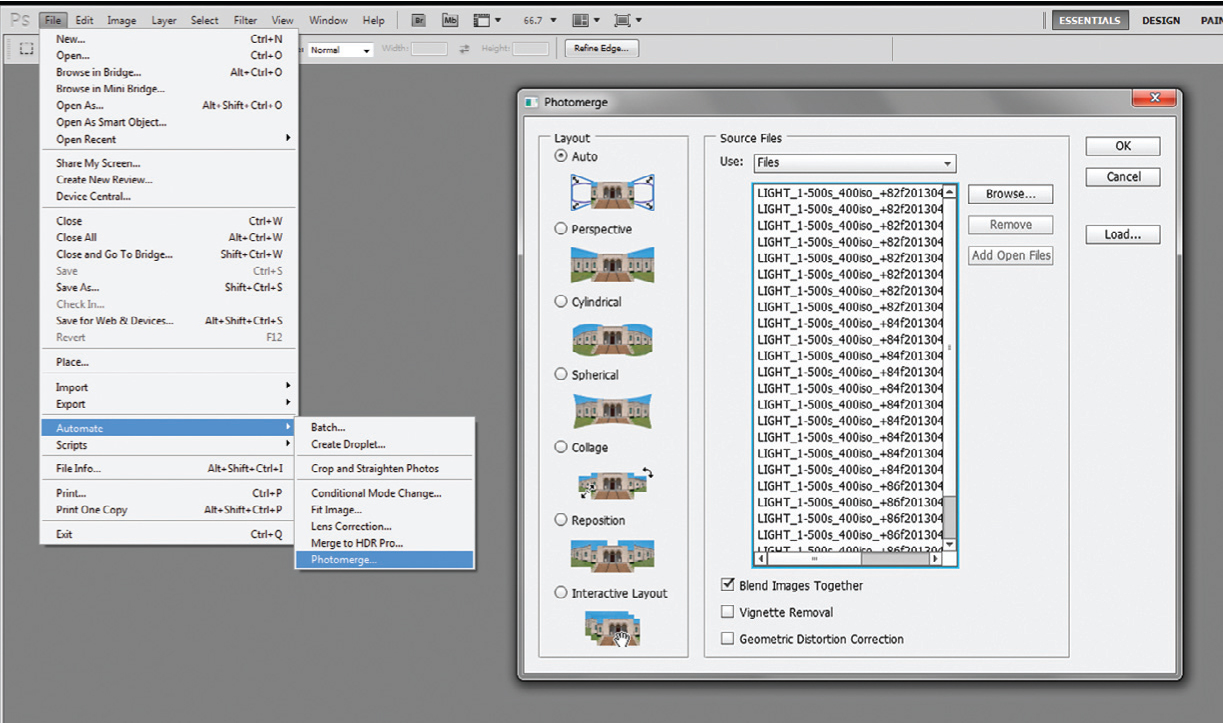The width and height of the screenshot is (1223, 723).
Task: Switch to the ESSENTIALS workspace
Action: click(1090, 20)
